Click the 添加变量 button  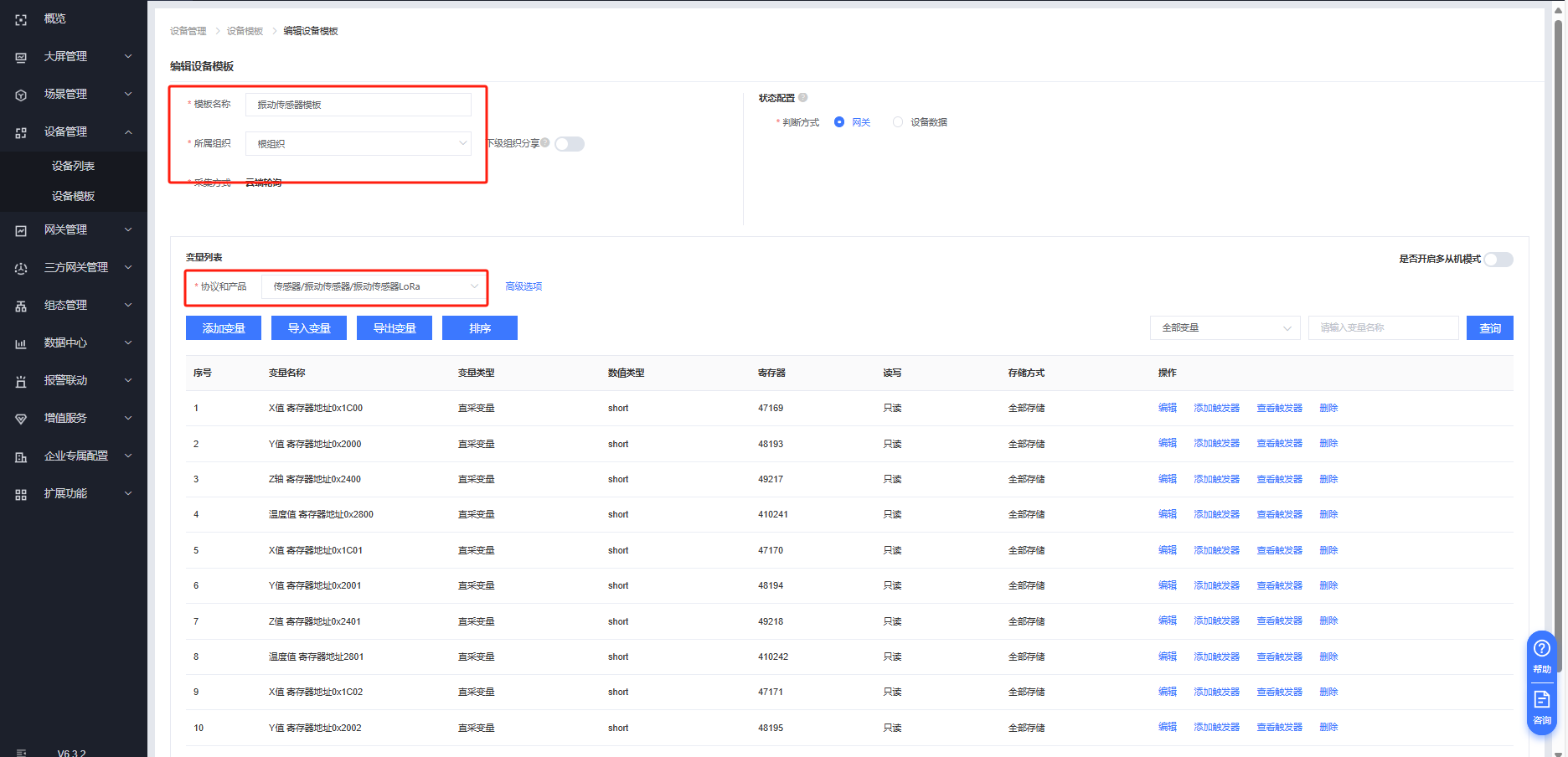pos(224,328)
